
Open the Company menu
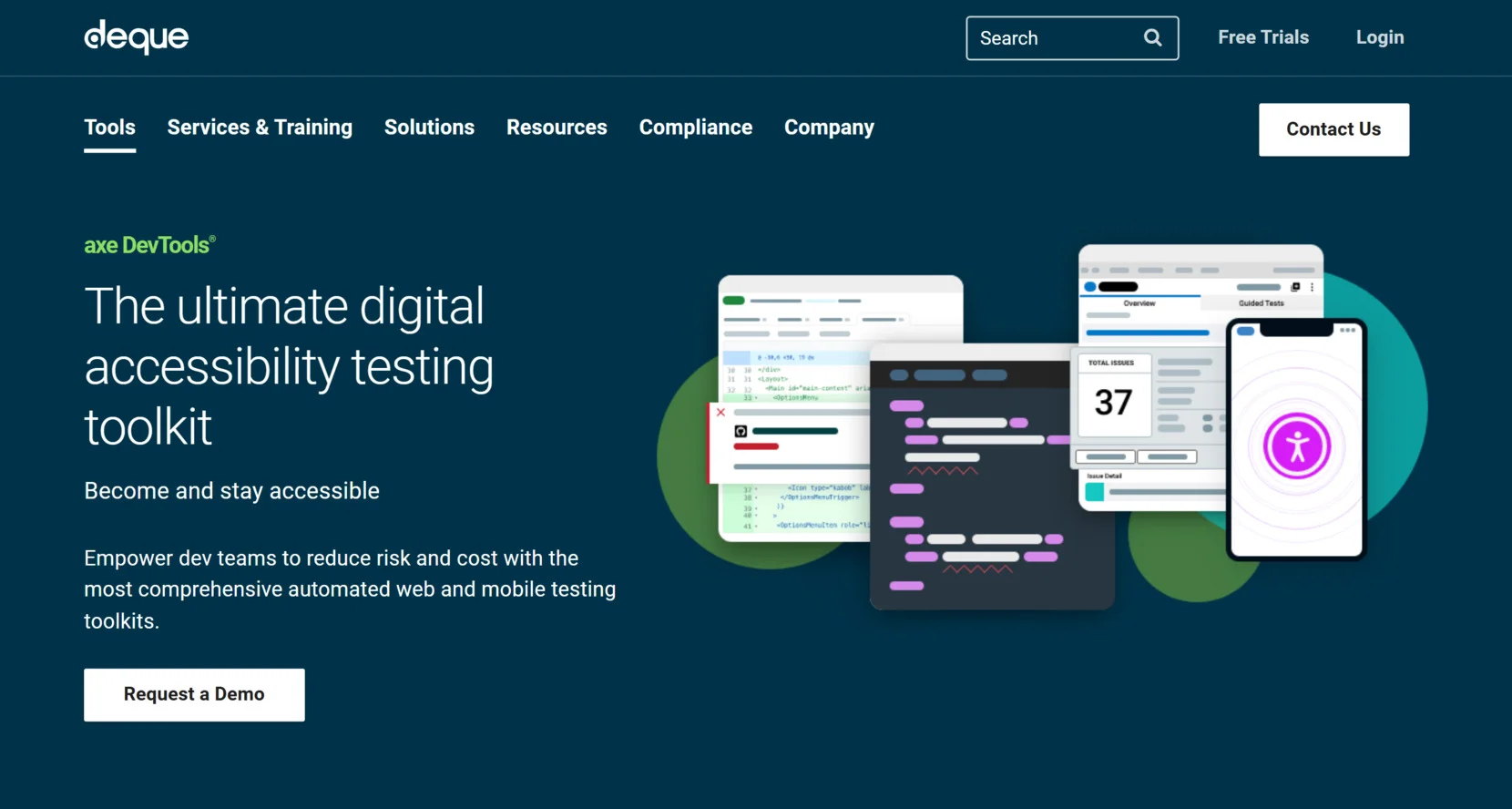pyautogui.click(x=829, y=128)
